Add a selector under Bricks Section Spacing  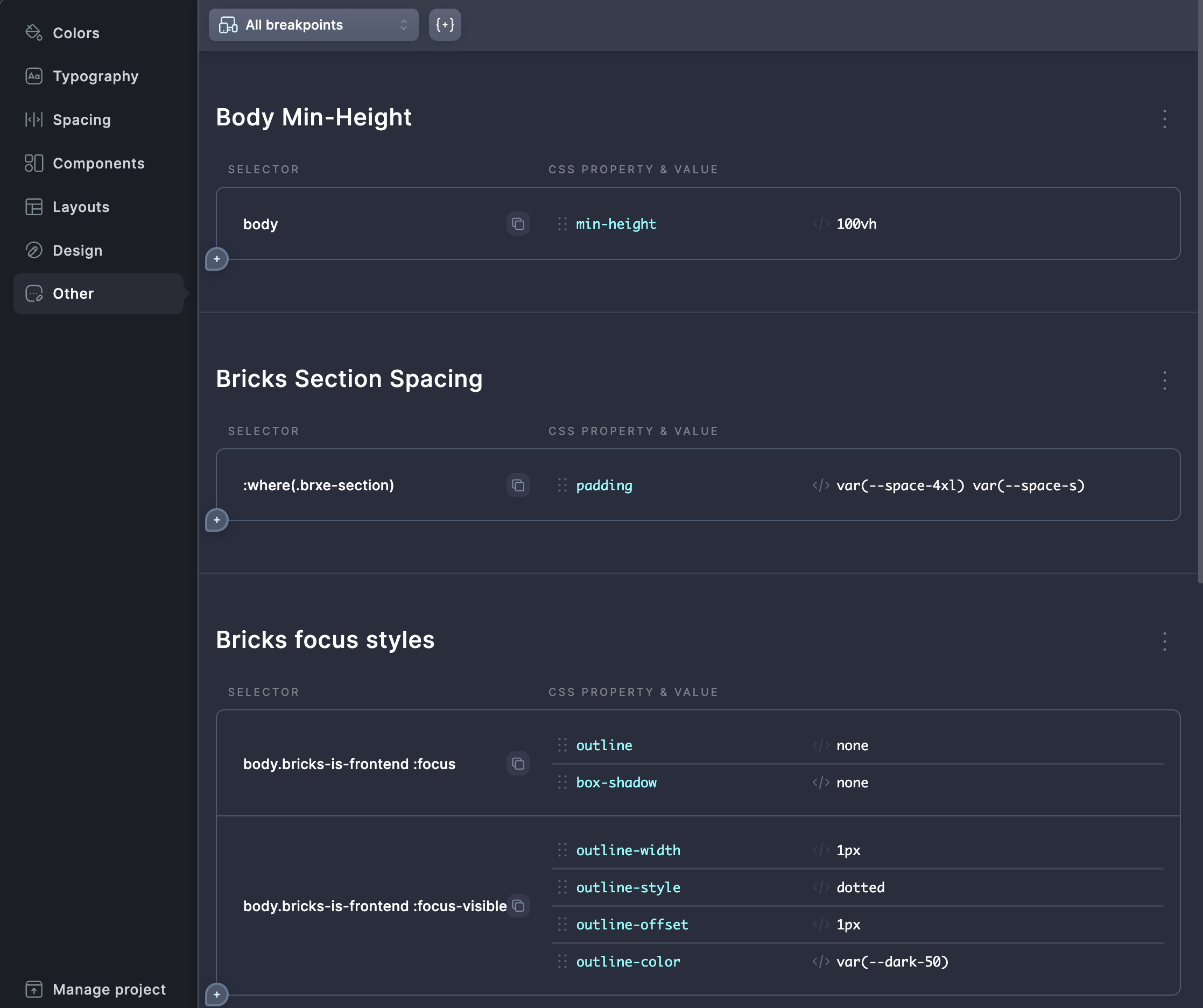[x=216, y=520]
